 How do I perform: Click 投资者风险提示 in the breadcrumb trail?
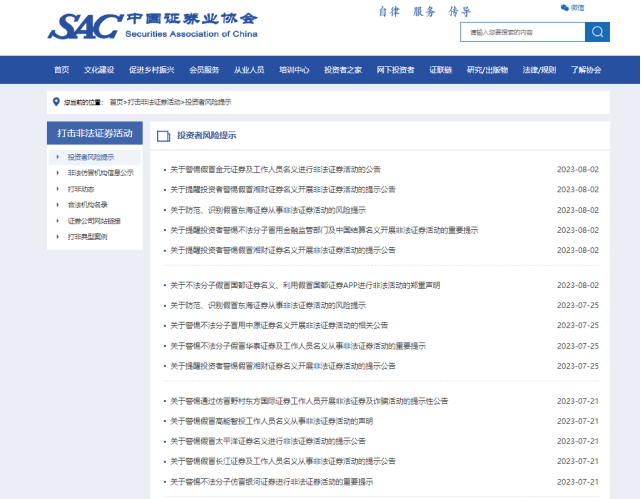pyautogui.click(x=208, y=102)
